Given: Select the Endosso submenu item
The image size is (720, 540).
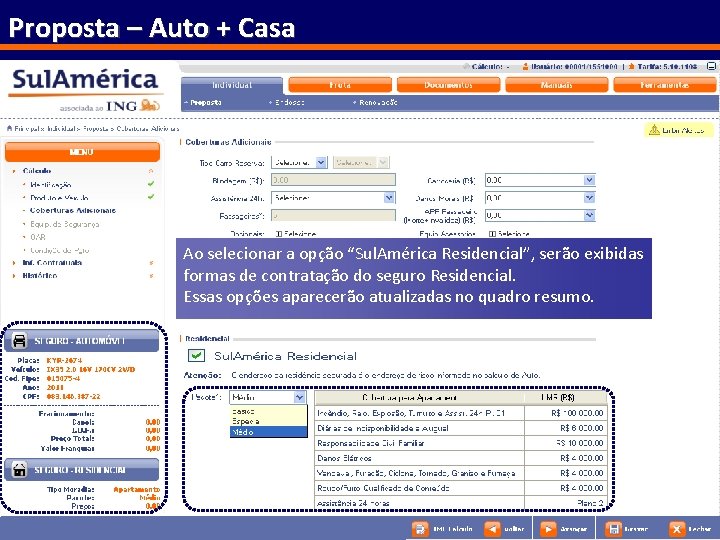Looking at the screenshot, I should [x=289, y=102].
